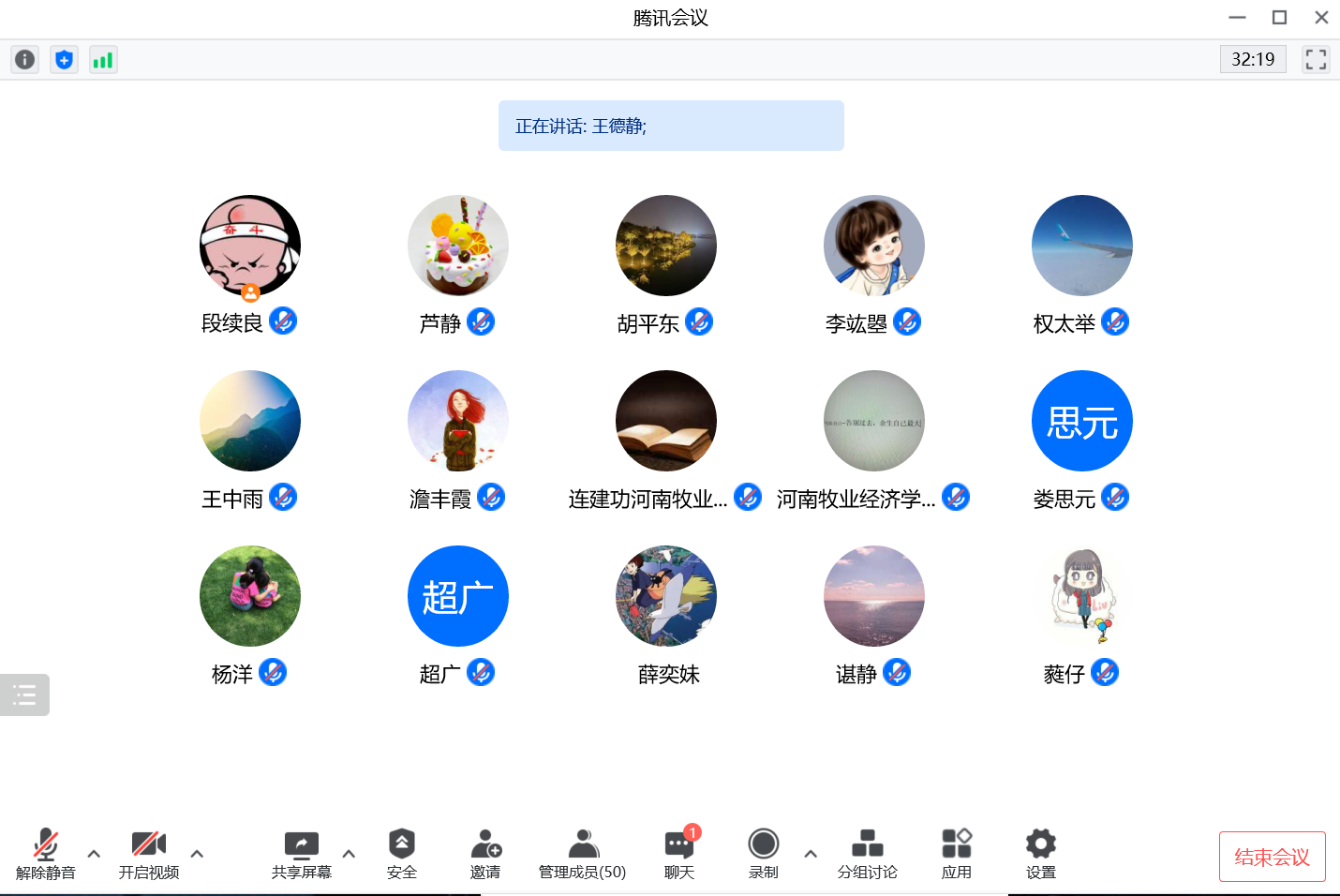Start recording with the 录制 button
Viewport: 1340px width, 896px height.
click(x=764, y=854)
